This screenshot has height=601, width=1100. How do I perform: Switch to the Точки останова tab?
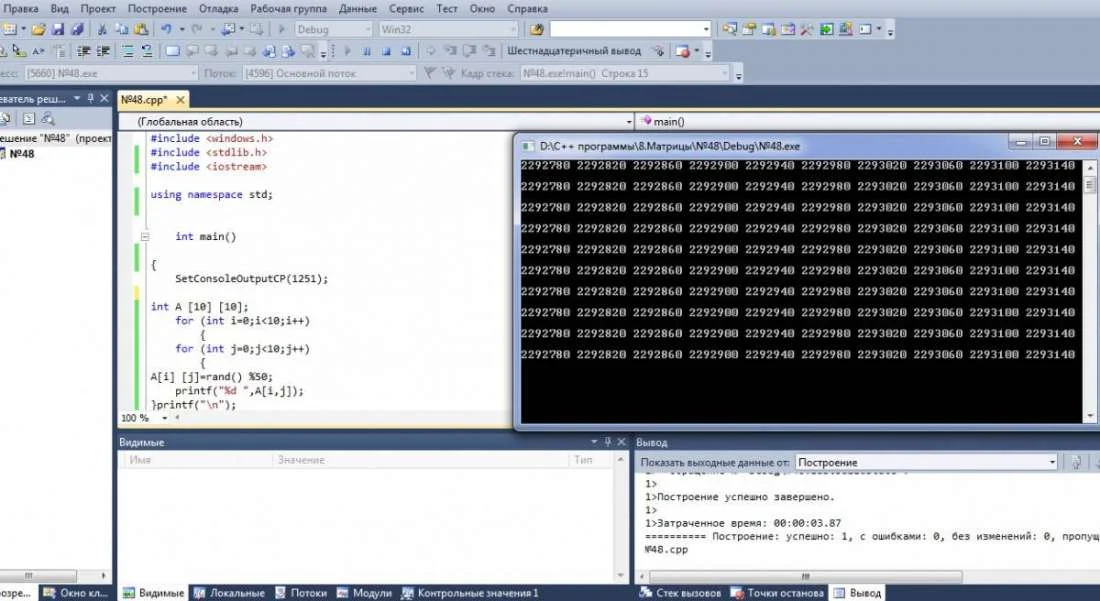click(777, 593)
